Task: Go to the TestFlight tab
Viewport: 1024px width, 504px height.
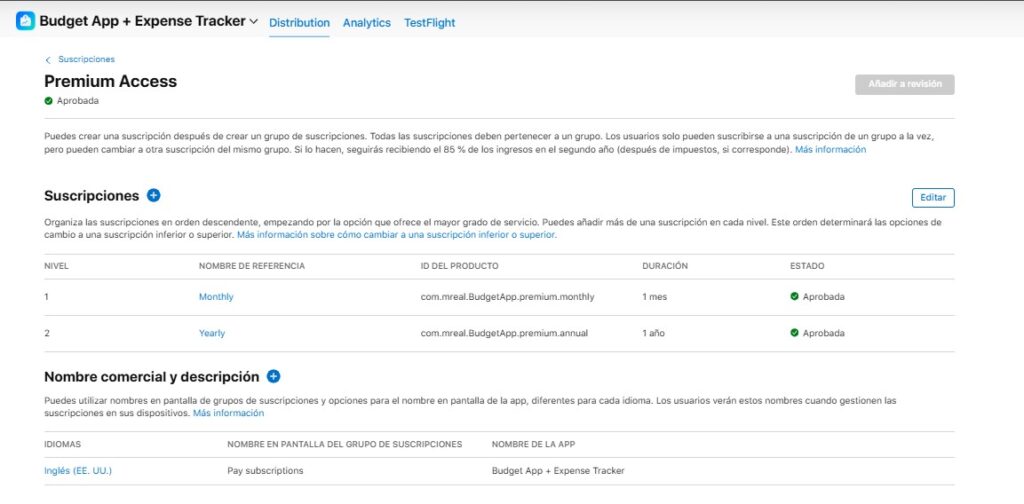Action: [x=429, y=23]
